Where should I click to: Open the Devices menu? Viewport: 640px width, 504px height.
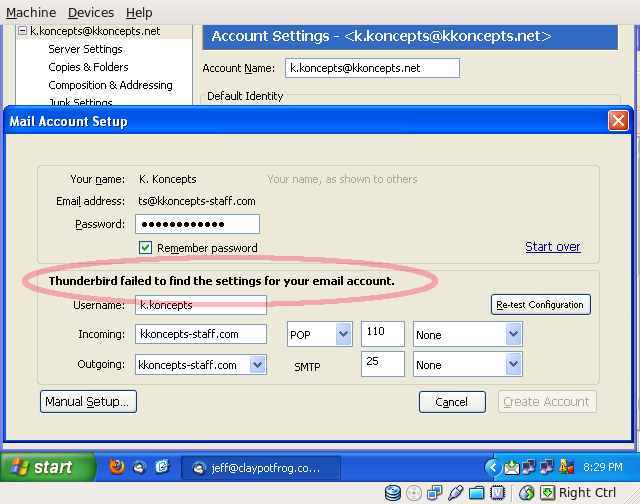[91, 13]
